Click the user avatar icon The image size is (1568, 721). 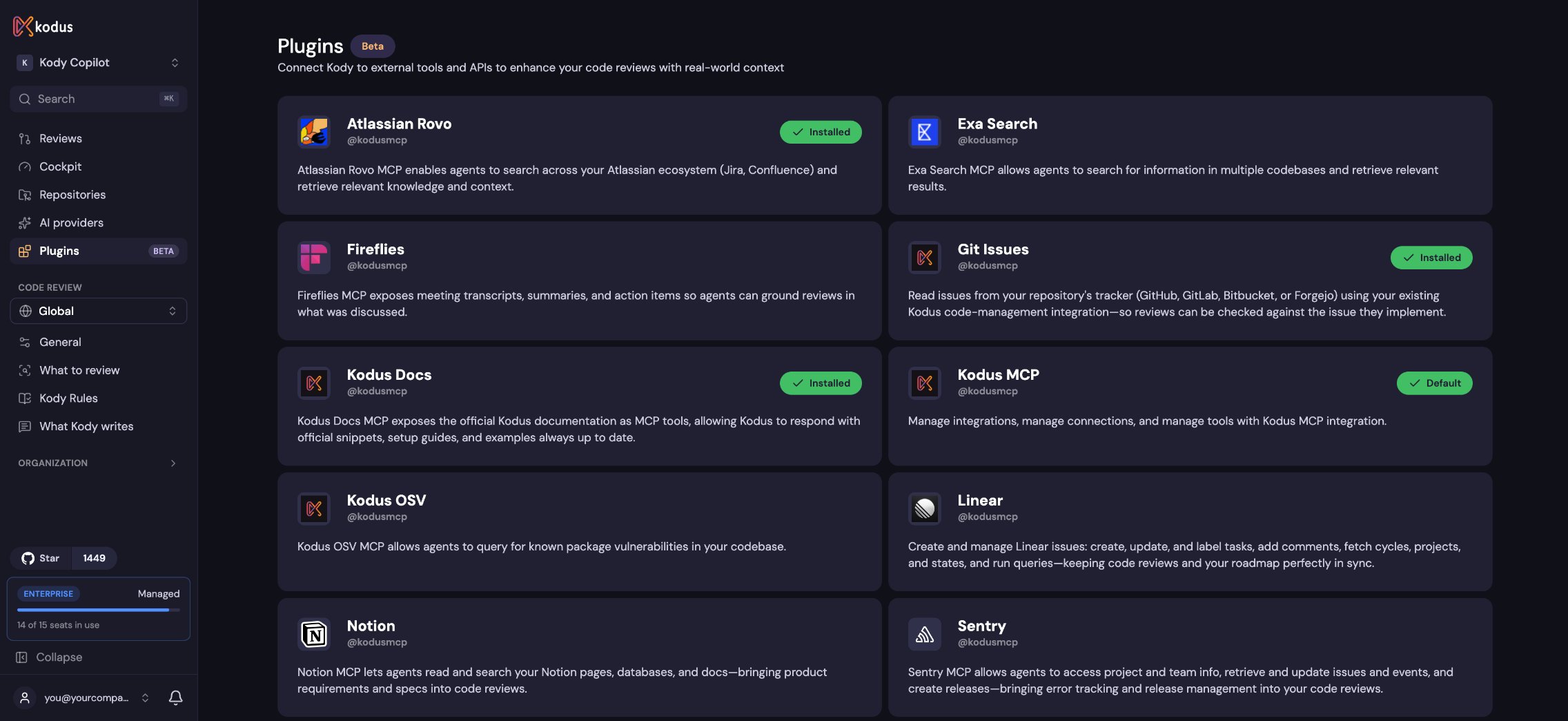coord(25,698)
